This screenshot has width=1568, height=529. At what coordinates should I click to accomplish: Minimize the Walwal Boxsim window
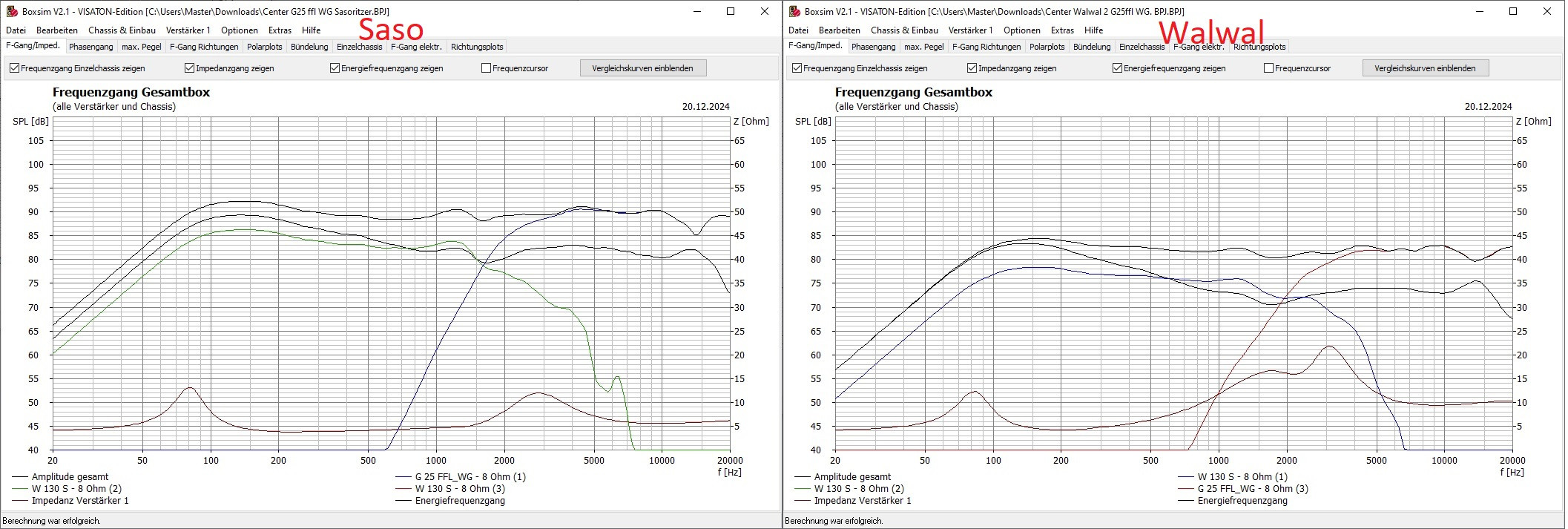(x=1479, y=11)
